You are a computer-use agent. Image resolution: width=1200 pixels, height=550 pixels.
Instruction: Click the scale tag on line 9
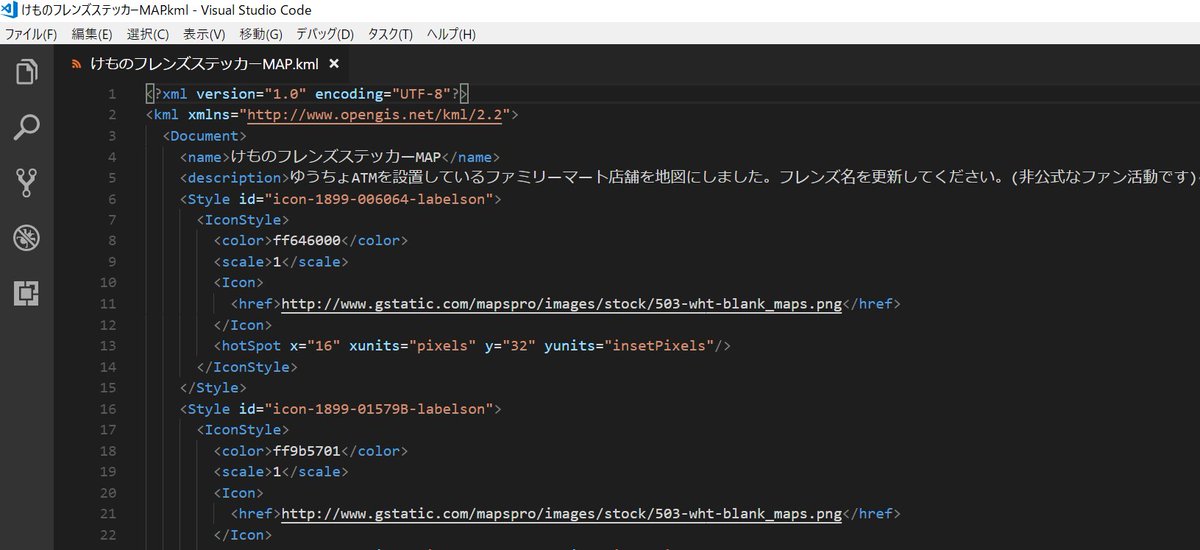(x=280, y=262)
